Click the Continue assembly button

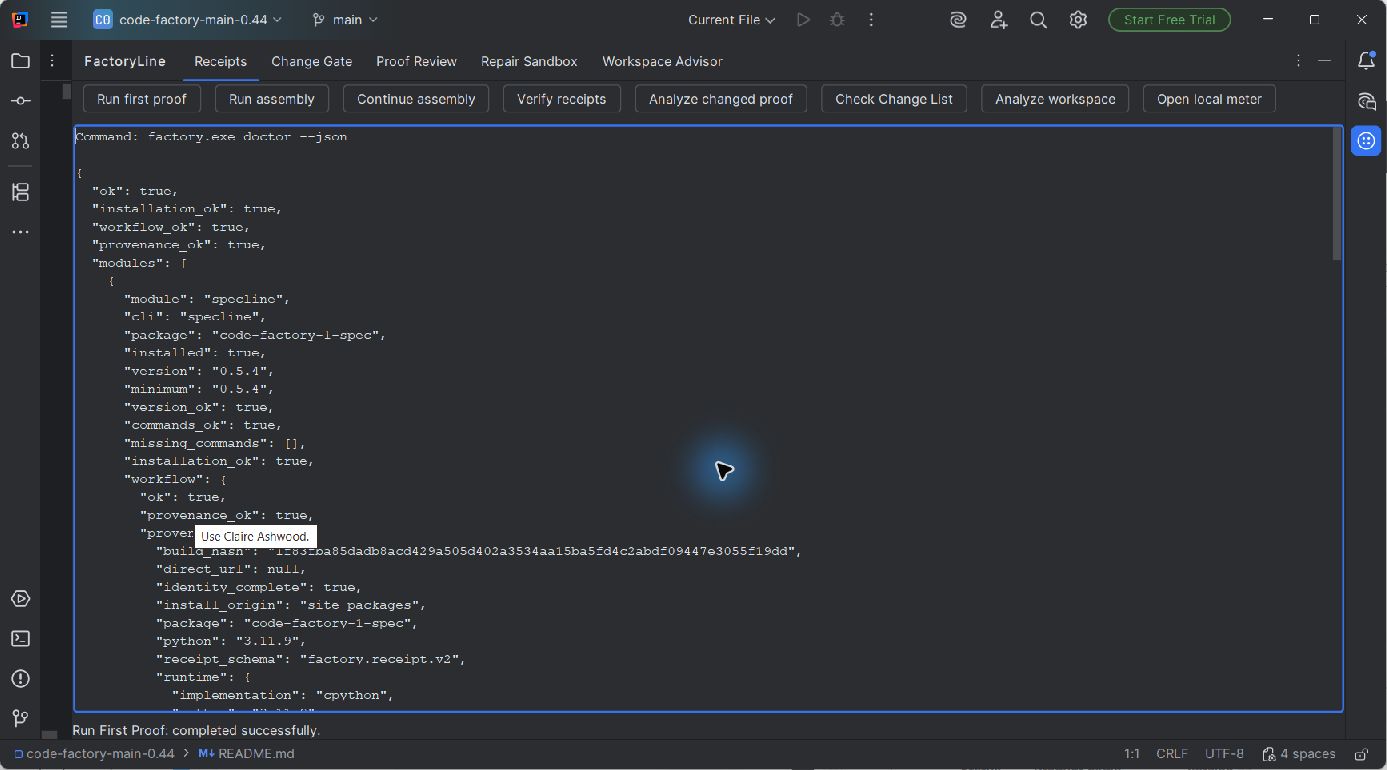pyautogui.click(x=416, y=99)
